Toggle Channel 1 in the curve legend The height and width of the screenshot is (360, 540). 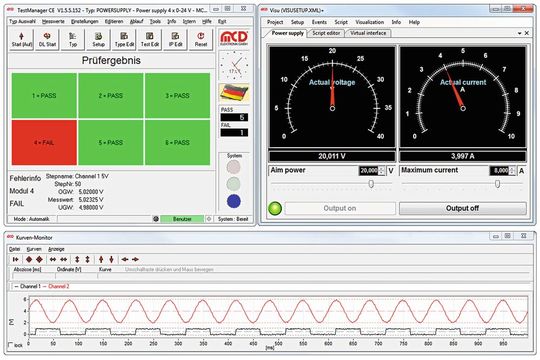pos(28,286)
